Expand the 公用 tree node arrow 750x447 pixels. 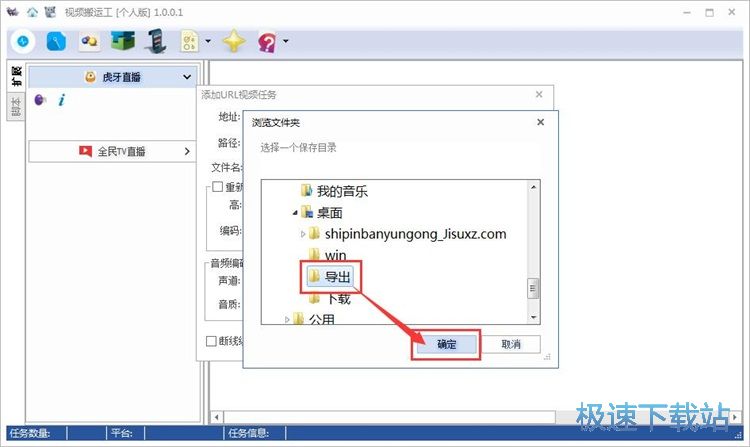tap(287, 319)
